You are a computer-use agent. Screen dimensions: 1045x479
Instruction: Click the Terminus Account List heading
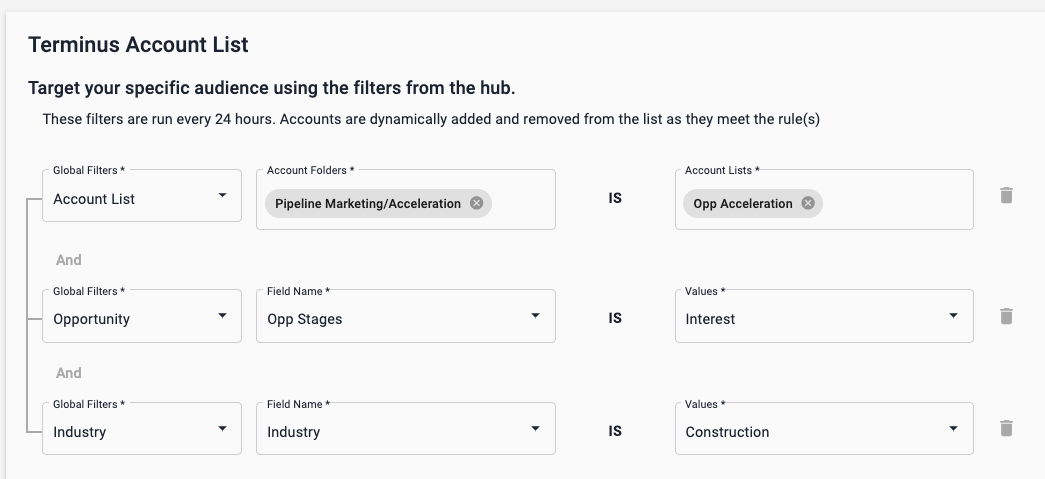pyautogui.click(x=138, y=45)
